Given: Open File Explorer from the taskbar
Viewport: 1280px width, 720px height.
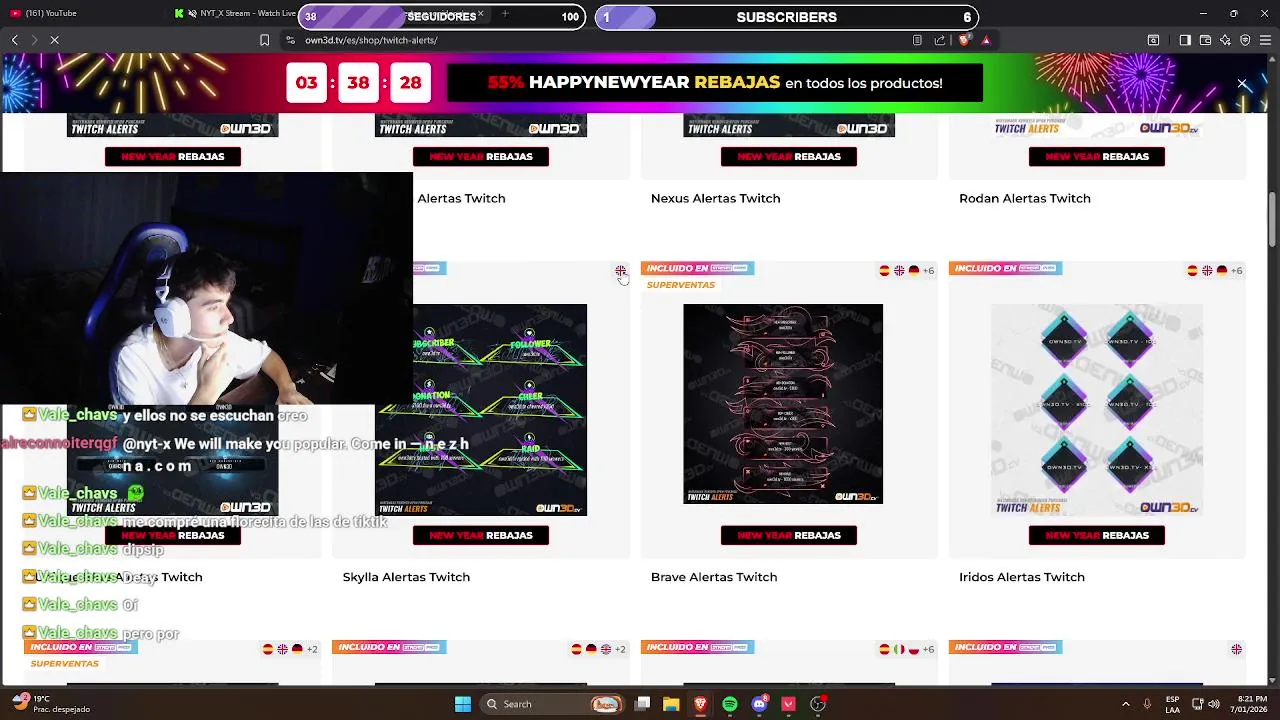Looking at the screenshot, I should (x=671, y=704).
